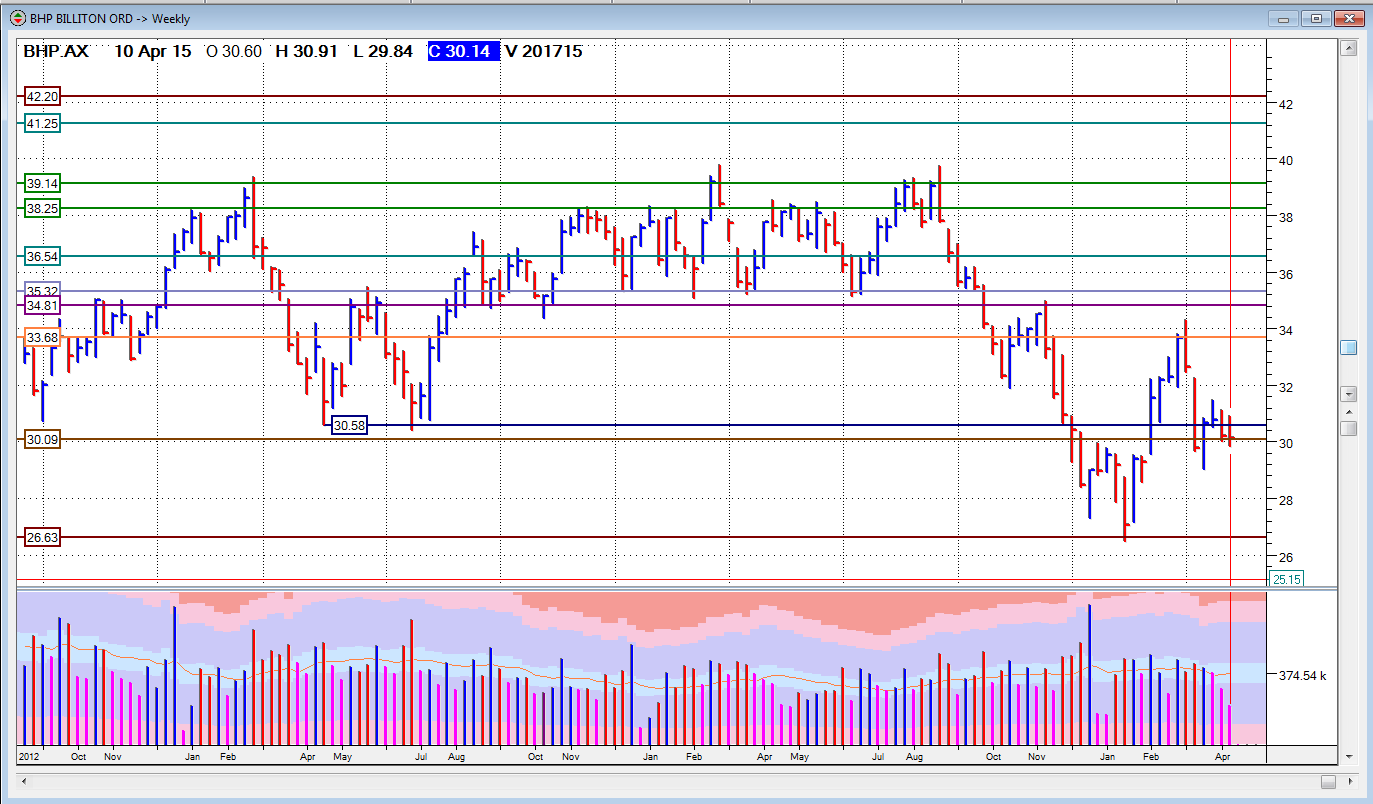
Task: Click the vertical scrollbar up arrow
Action: (1348, 48)
